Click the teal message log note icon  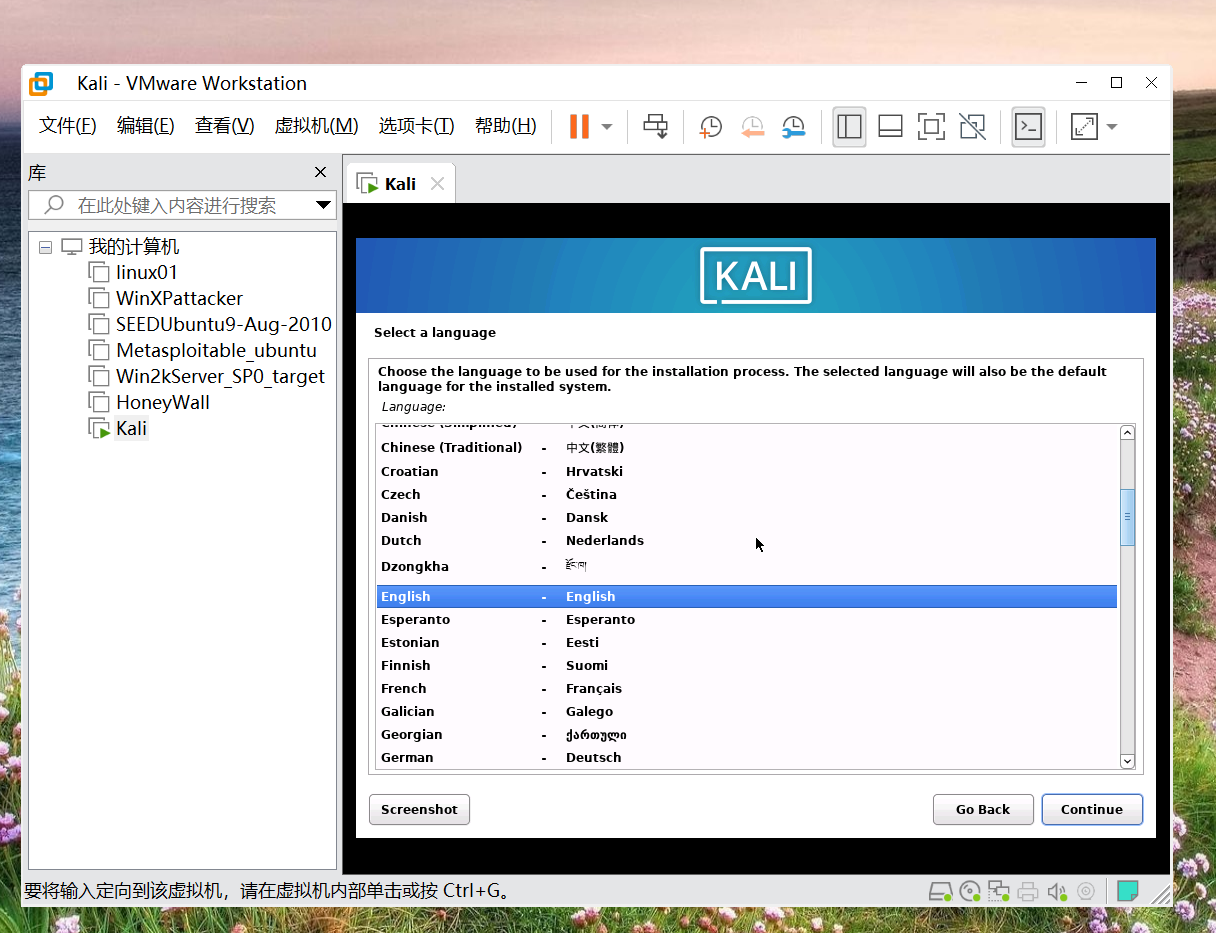(x=1128, y=890)
